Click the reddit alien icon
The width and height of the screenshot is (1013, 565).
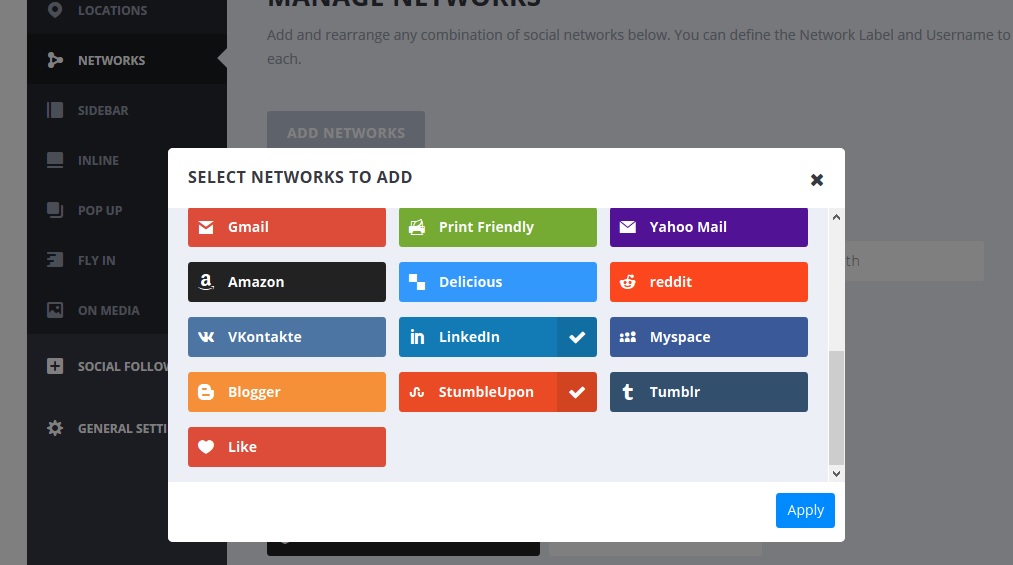tap(628, 282)
